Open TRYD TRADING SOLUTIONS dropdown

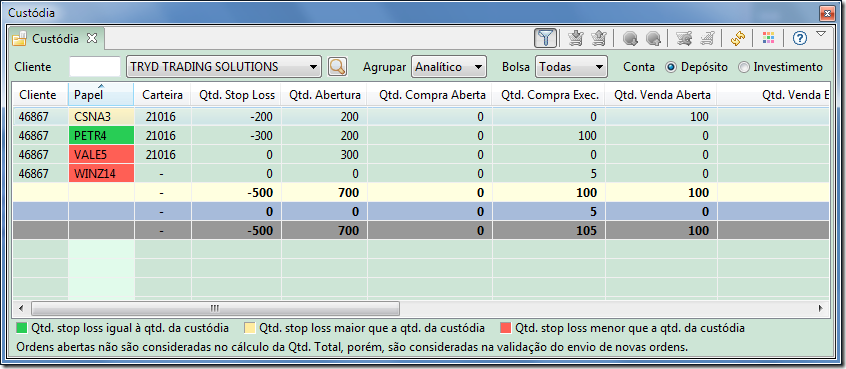tap(224, 67)
